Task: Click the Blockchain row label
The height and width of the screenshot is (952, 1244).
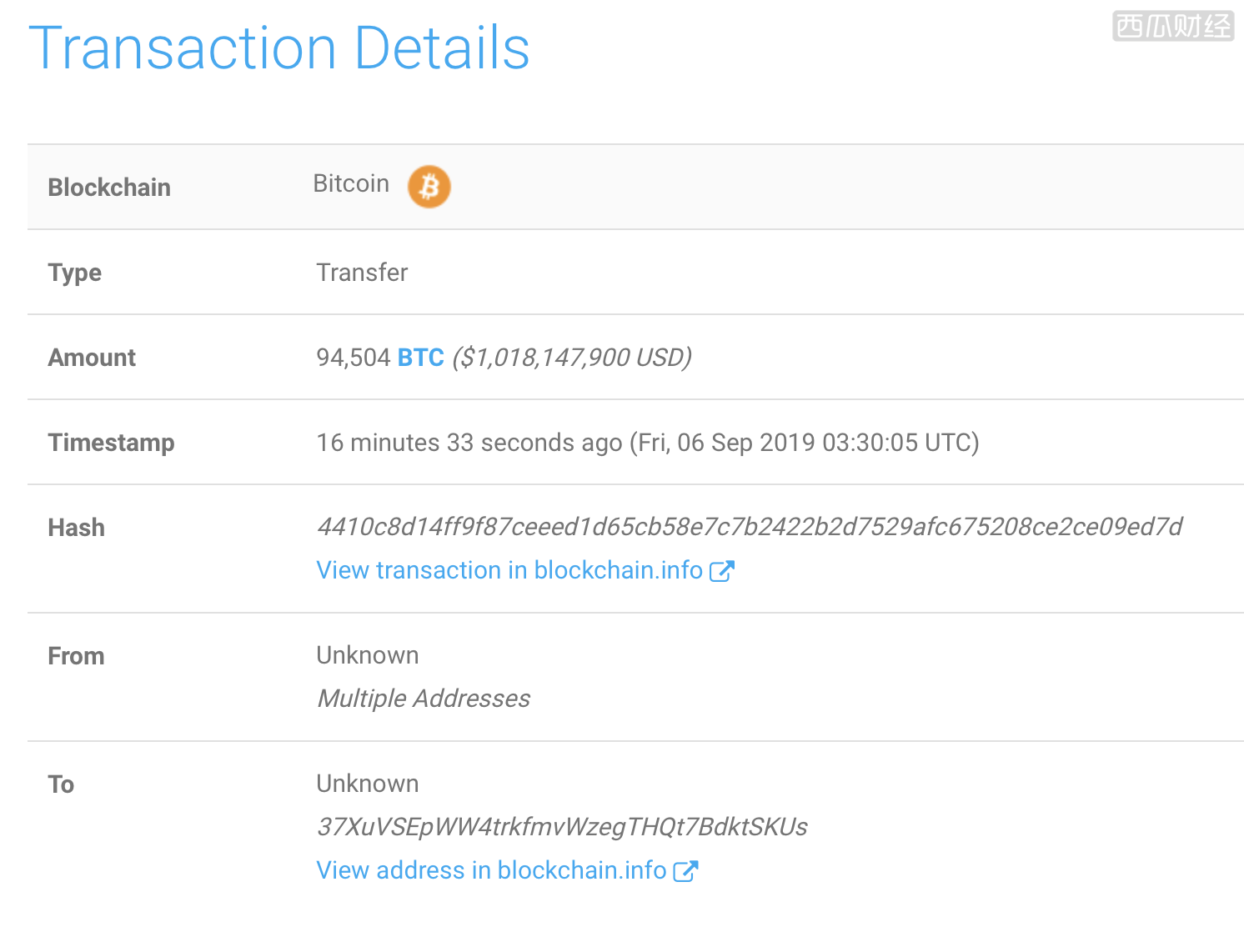Action: pyautogui.click(x=109, y=188)
